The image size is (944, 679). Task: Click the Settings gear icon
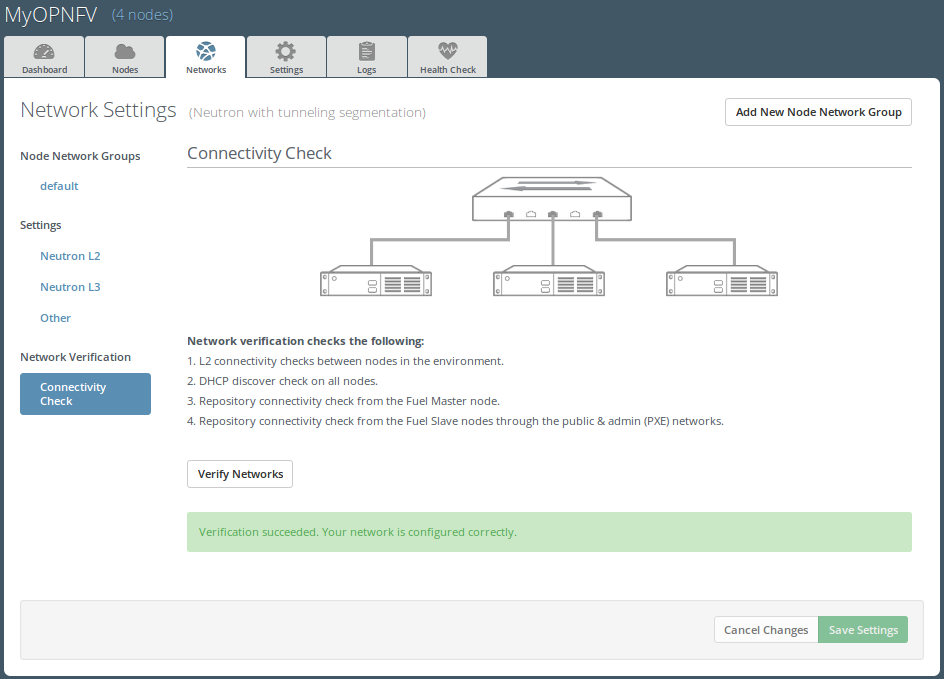coord(286,52)
